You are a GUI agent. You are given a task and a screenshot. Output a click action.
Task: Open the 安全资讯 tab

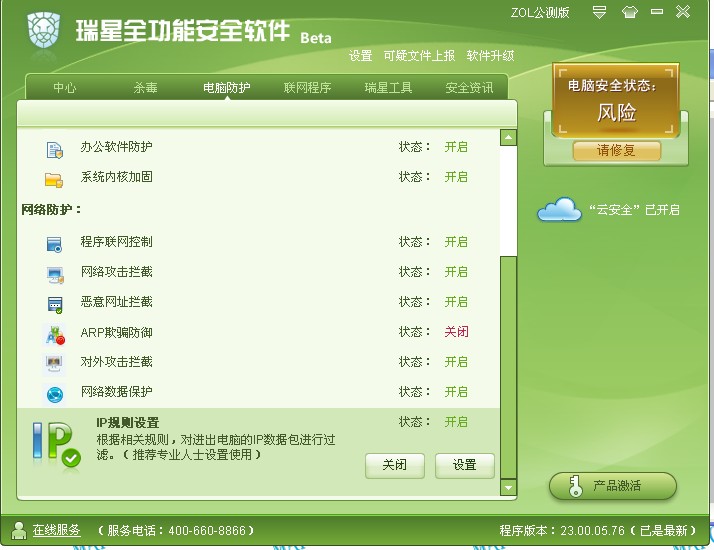click(469, 87)
